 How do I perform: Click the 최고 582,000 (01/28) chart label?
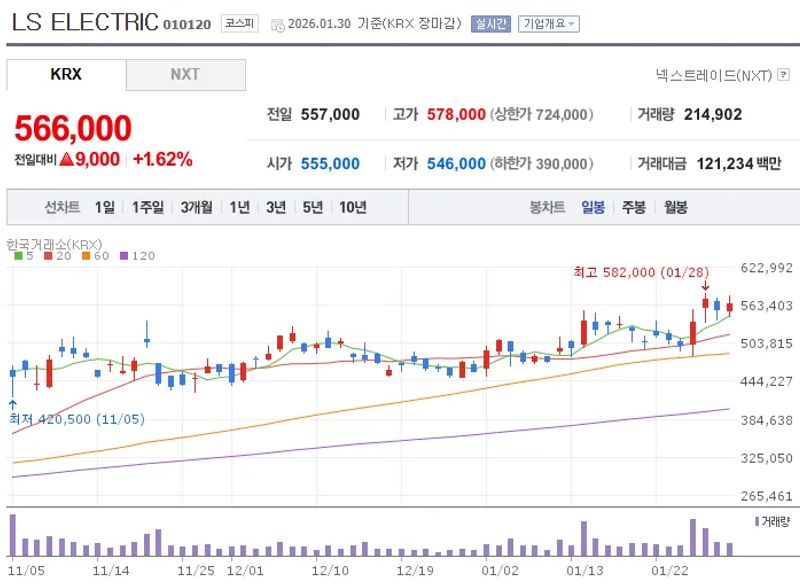click(x=641, y=272)
